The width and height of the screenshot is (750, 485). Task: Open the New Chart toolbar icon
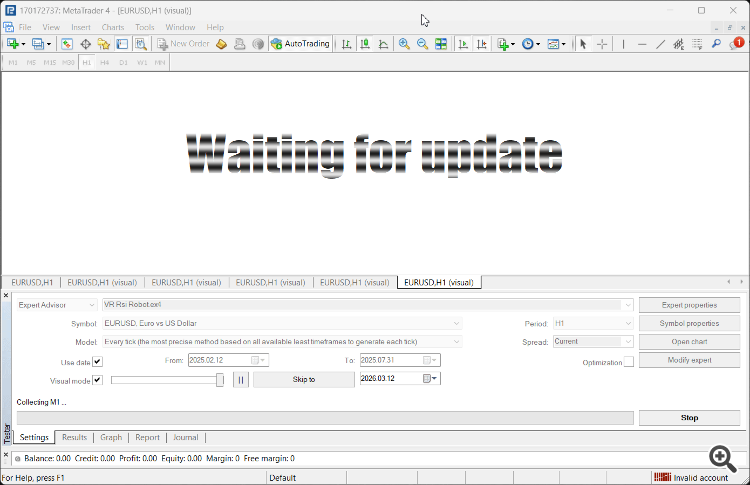click(13, 44)
